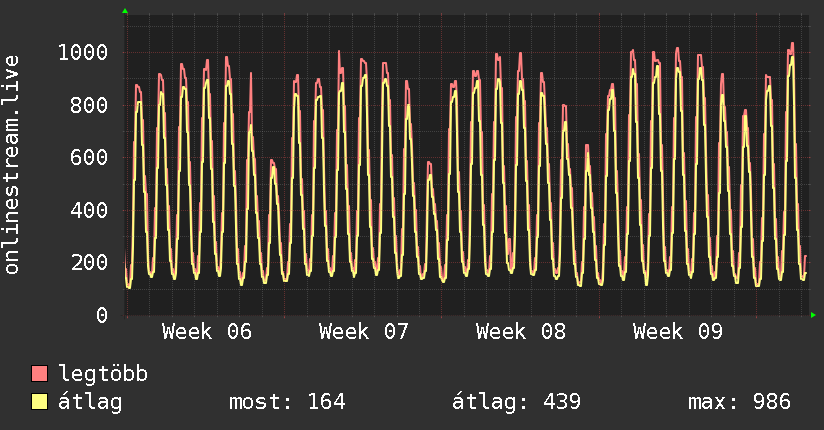
Task: Click the 'max: 986' statistic
Action: [x=739, y=402]
